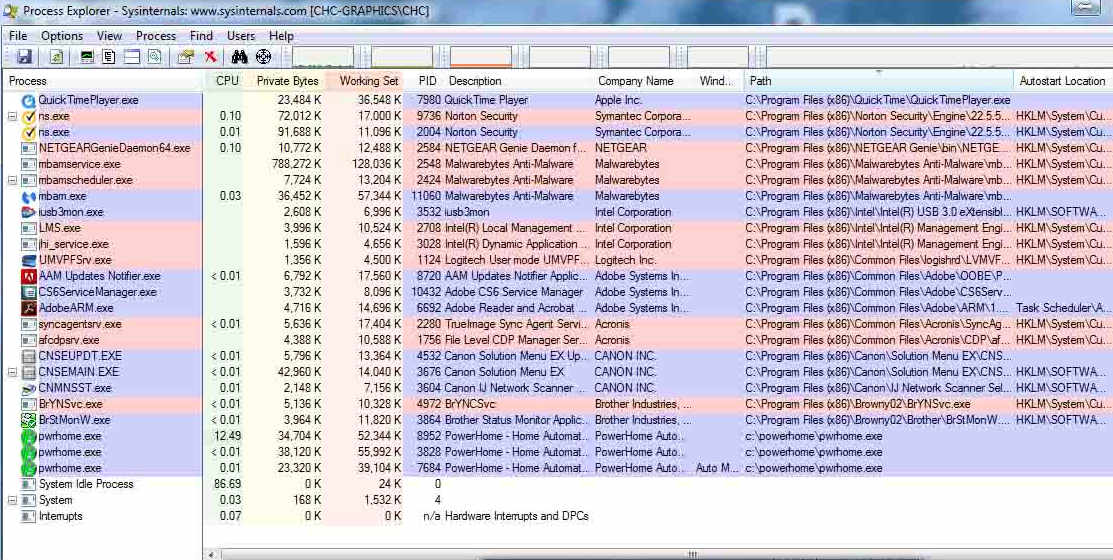Image resolution: width=1113 pixels, height=560 pixels.
Task: Click the AdobeARM.exe icon
Action: click(x=28, y=308)
